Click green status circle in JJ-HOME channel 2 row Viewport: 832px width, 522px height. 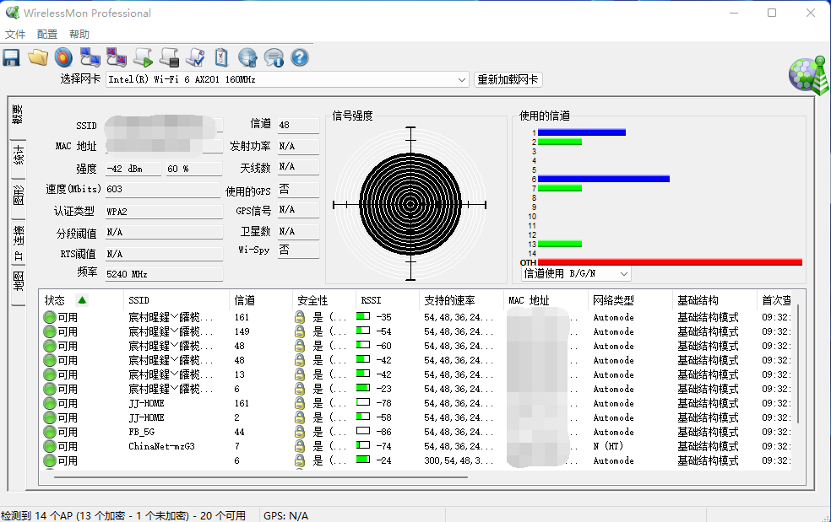(x=49, y=418)
